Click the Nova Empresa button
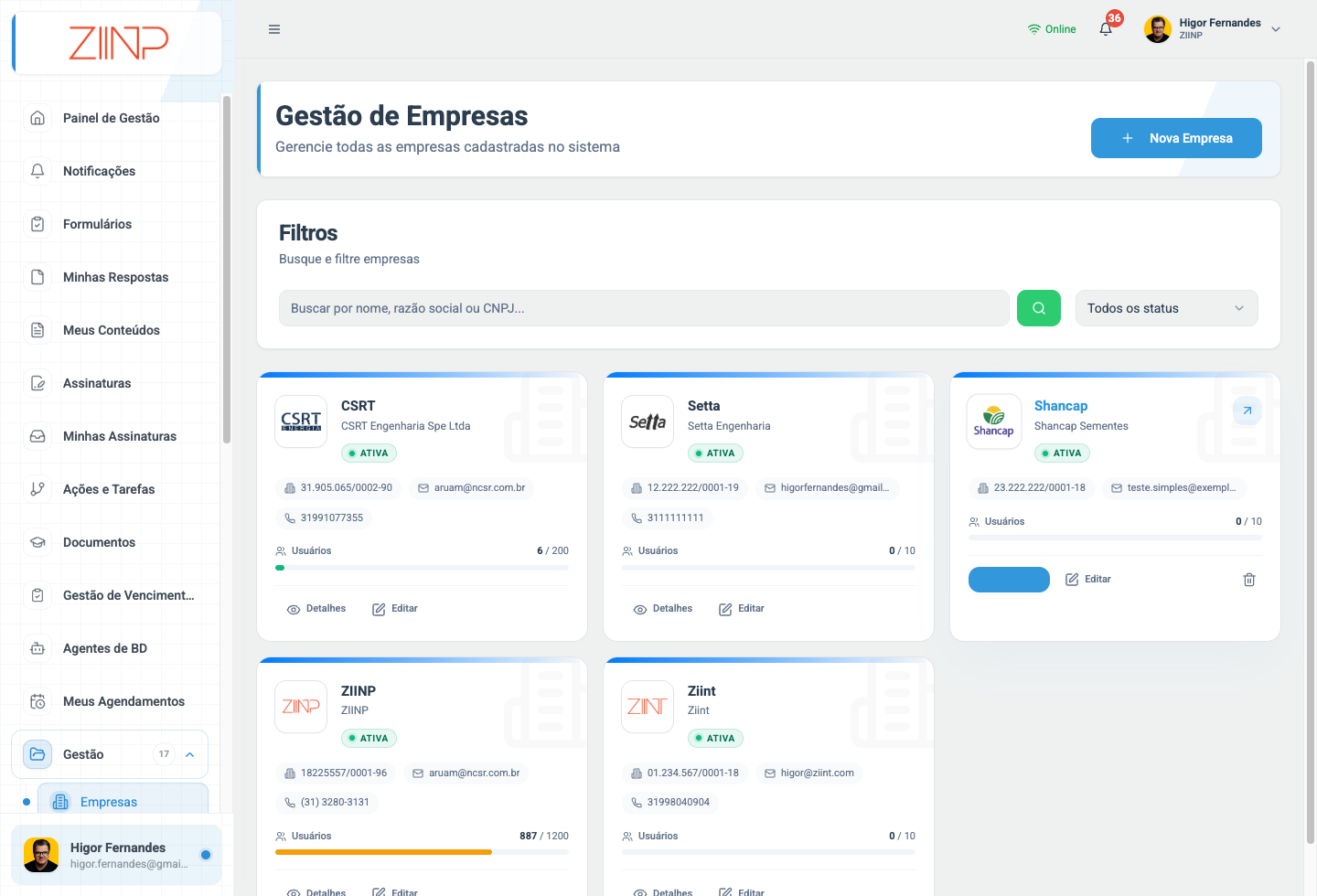The width and height of the screenshot is (1317, 896). click(x=1176, y=138)
